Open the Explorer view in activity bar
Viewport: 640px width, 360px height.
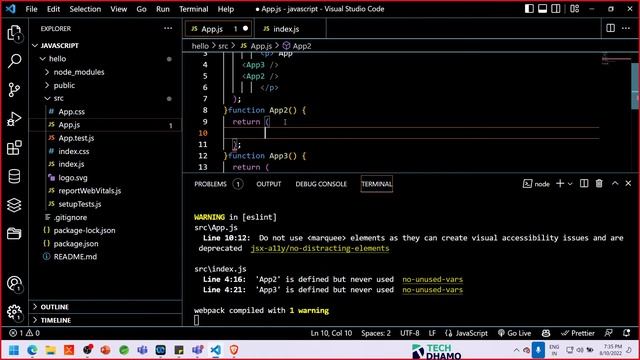[14, 33]
